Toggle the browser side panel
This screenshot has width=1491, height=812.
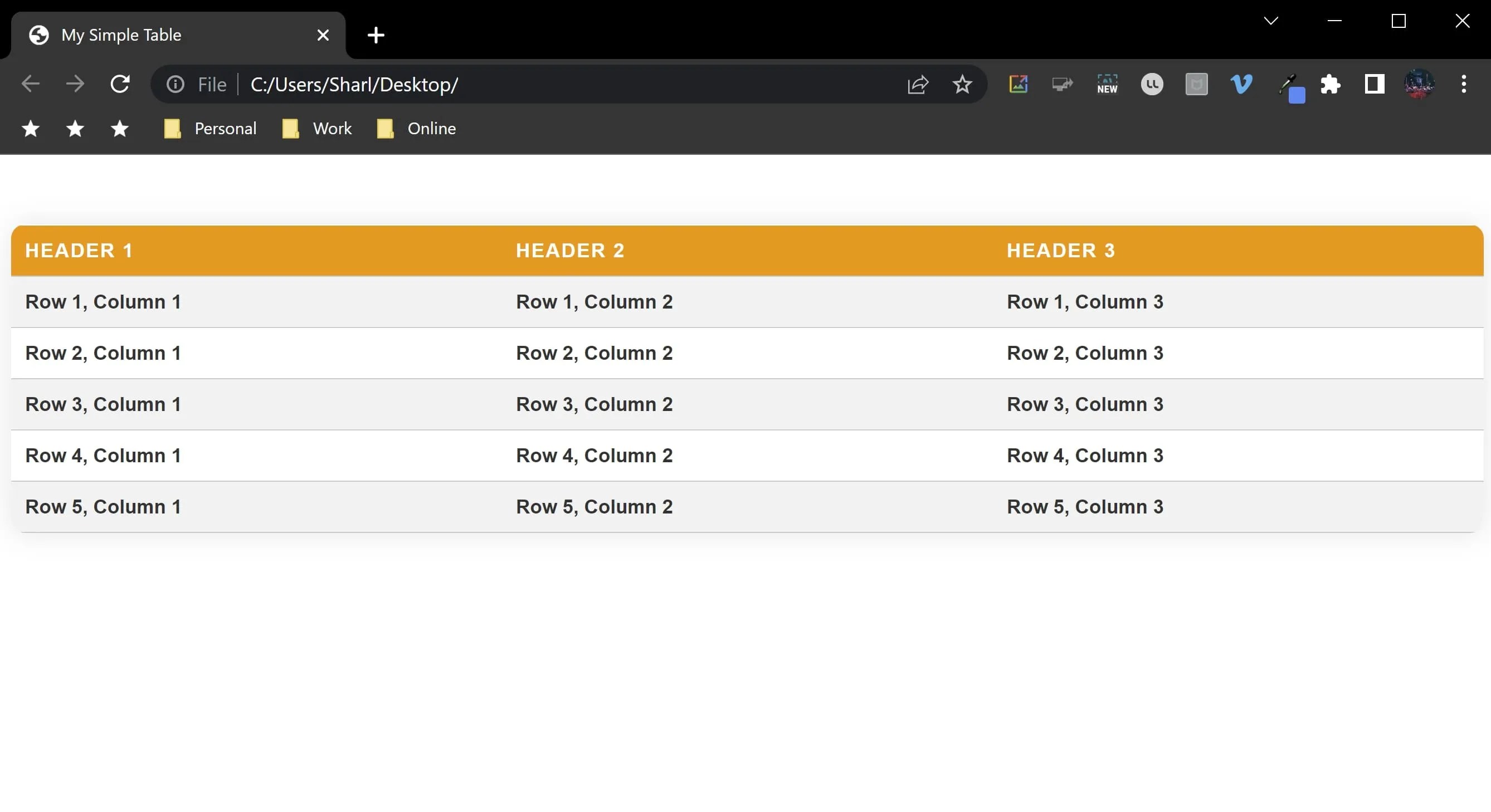tap(1375, 85)
